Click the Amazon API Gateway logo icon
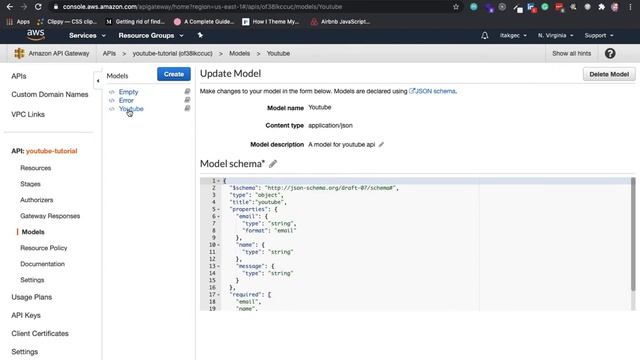 coord(19,53)
